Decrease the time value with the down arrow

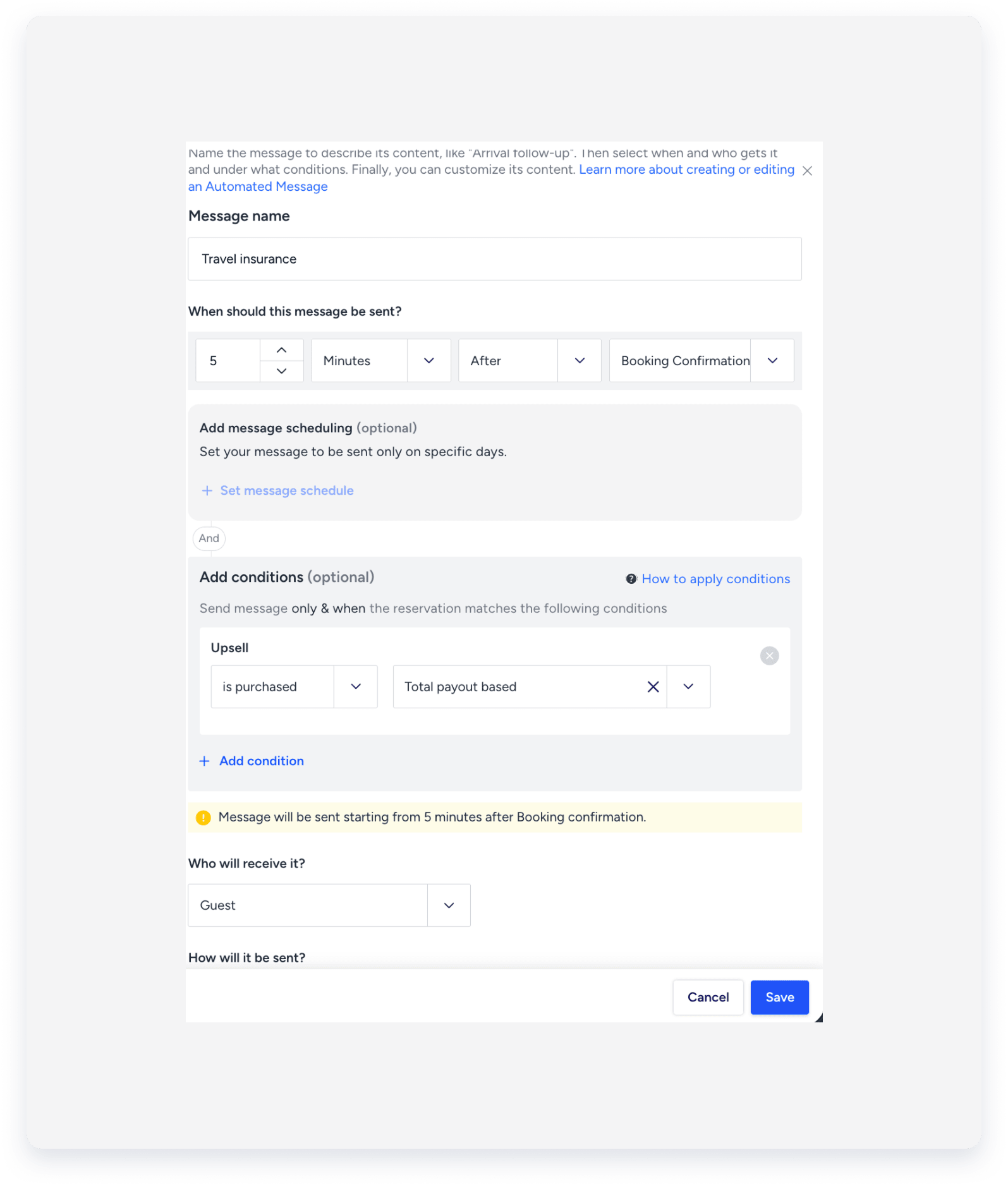pos(282,371)
